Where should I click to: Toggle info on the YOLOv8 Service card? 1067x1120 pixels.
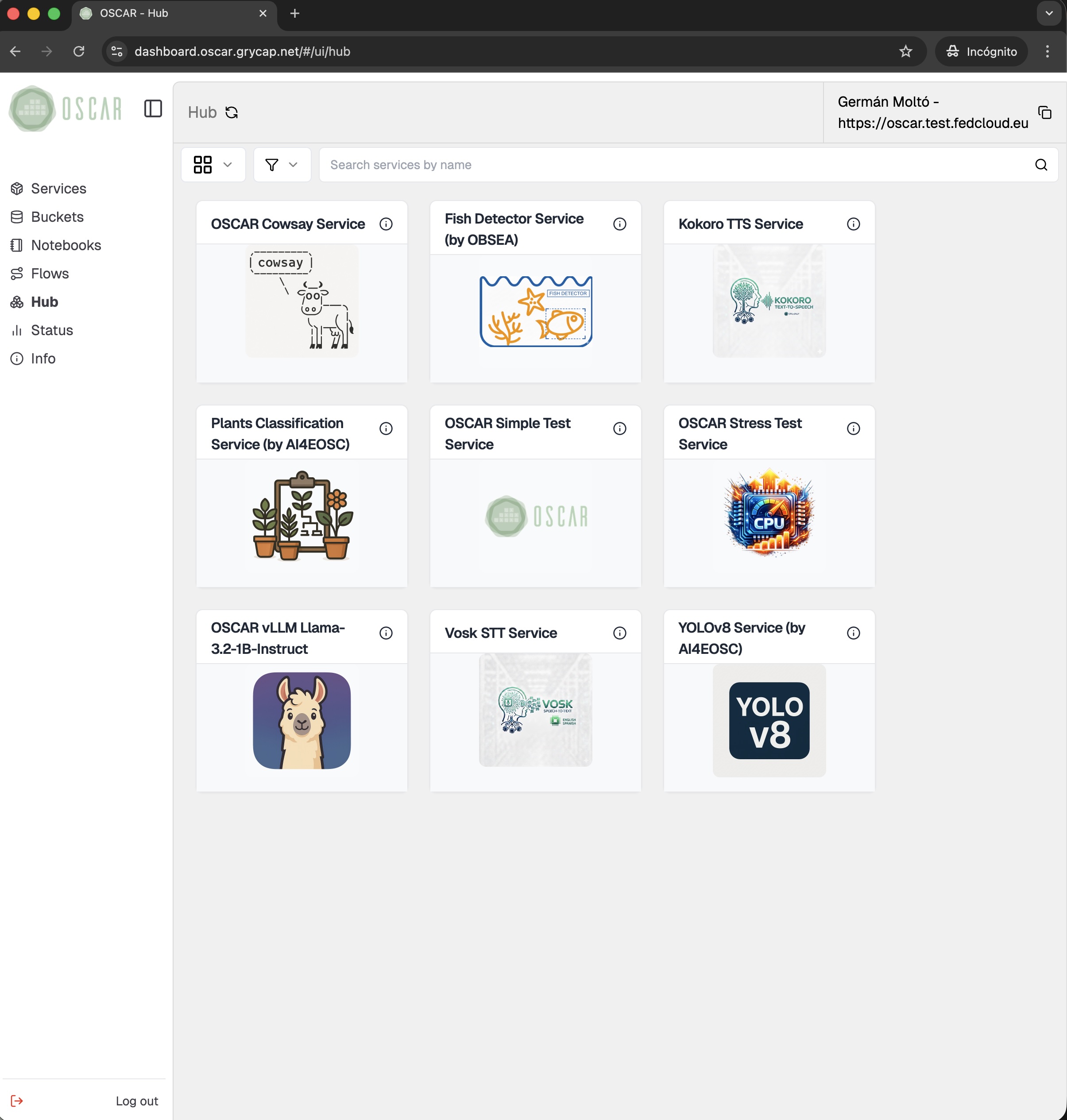(853, 633)
